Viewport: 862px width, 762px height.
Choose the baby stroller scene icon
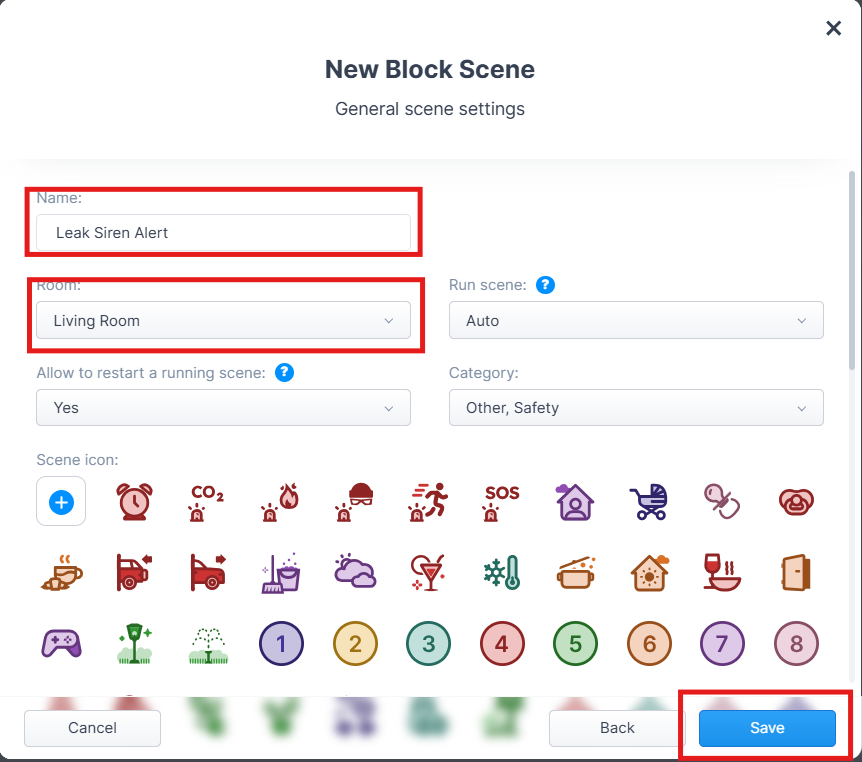coord(649,501)
